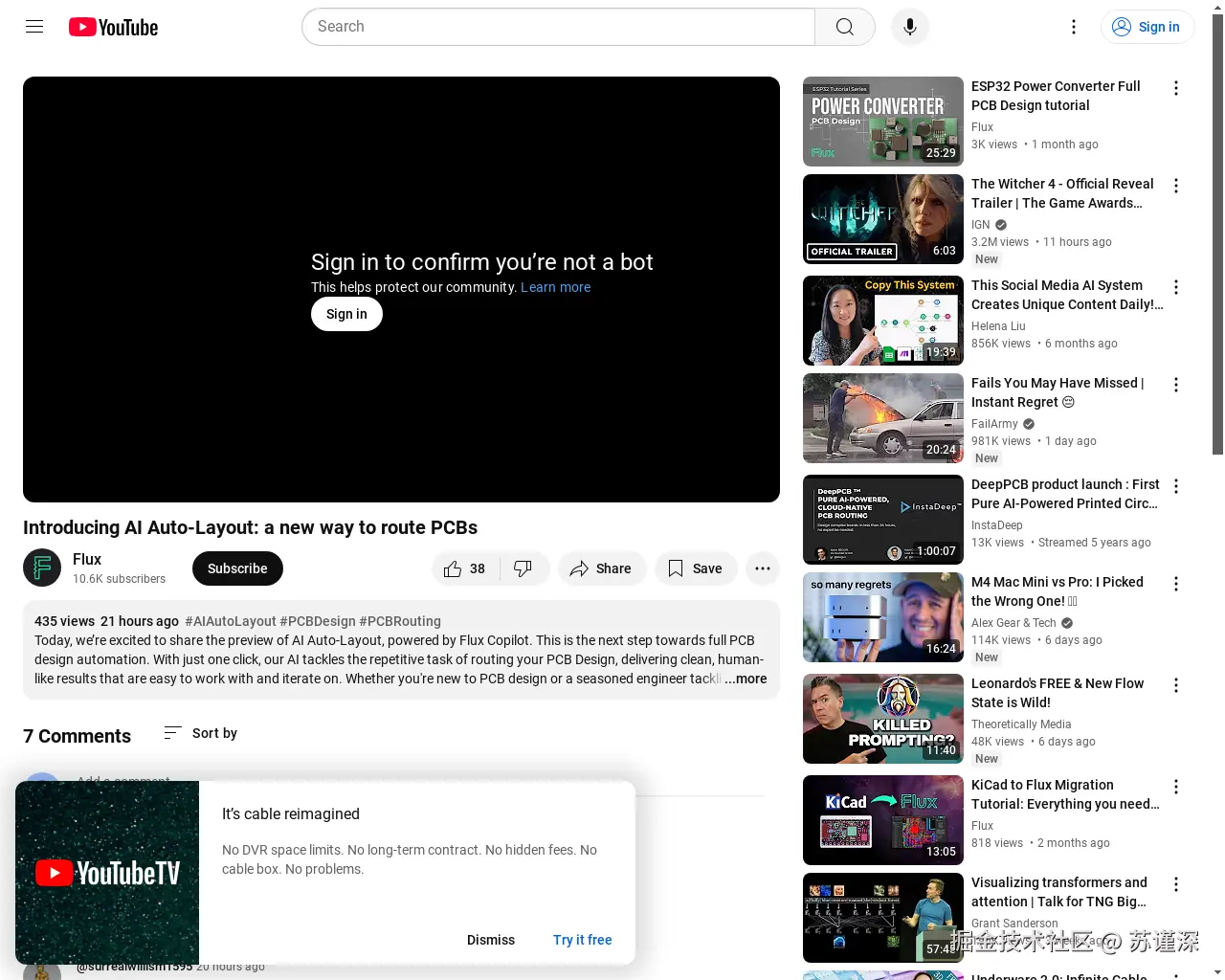This screenshot has width=1225, height=980.
Task: Dislike the video with thumbs down
Action: pyautogui.click(x=523, y=568)
